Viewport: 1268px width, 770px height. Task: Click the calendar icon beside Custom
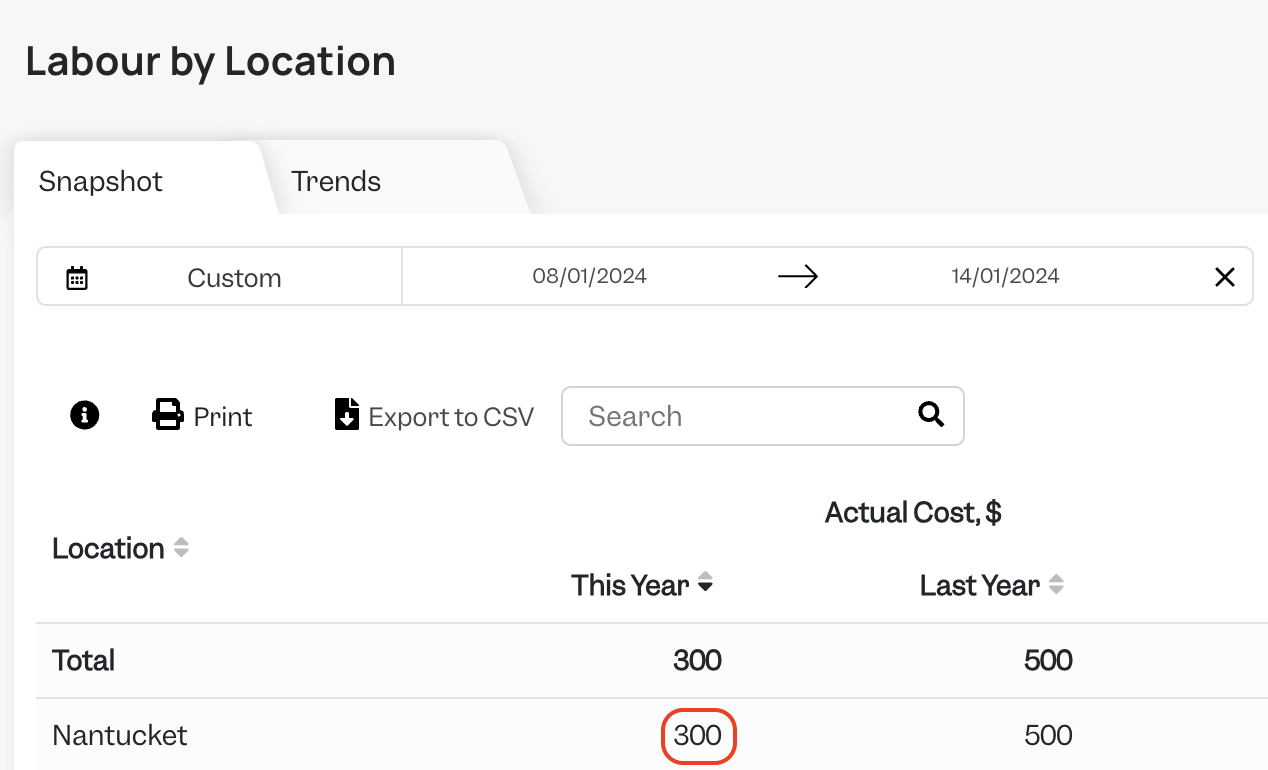click(77, 278)
